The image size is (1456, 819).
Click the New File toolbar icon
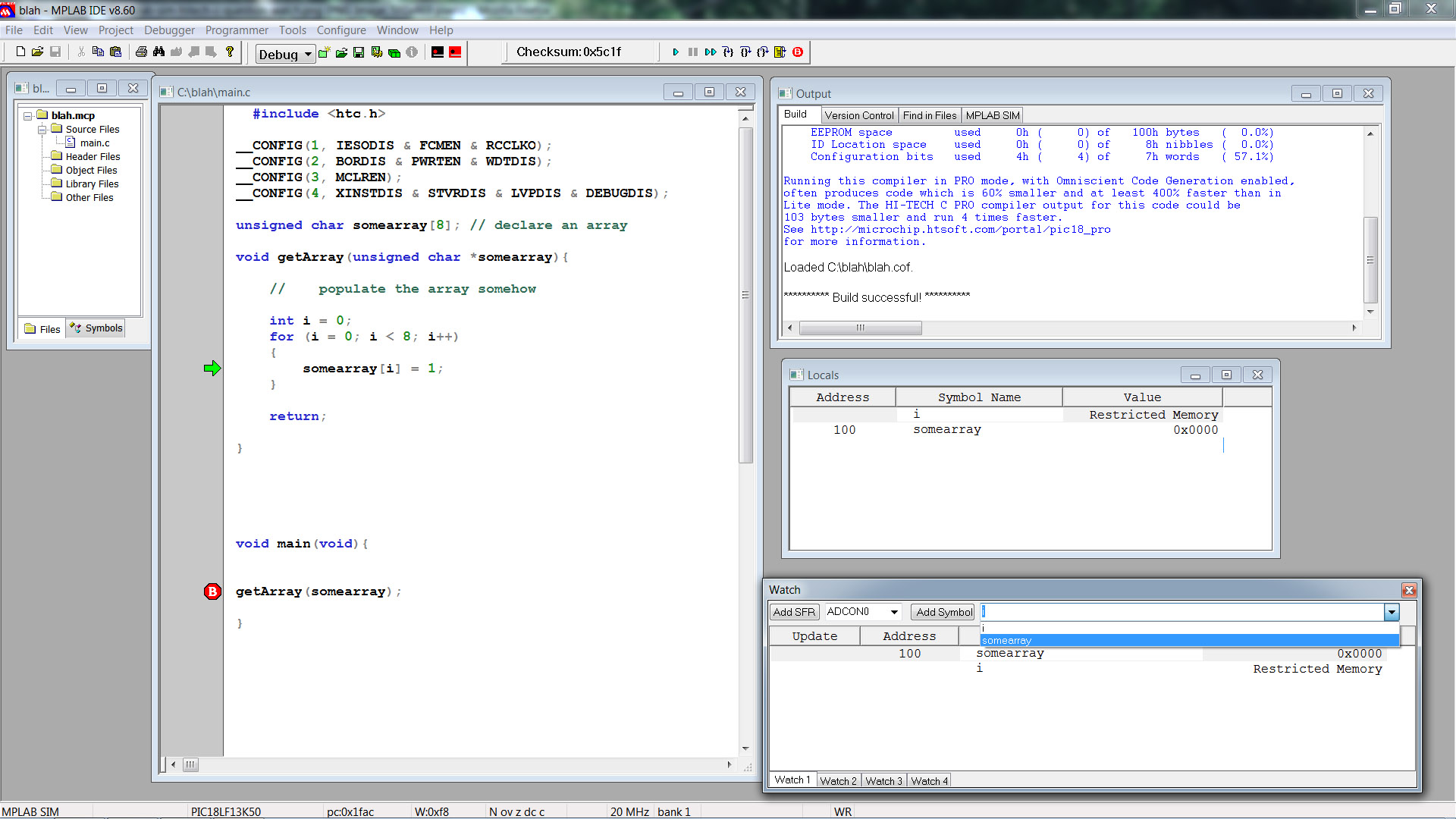tap(20, 52)
